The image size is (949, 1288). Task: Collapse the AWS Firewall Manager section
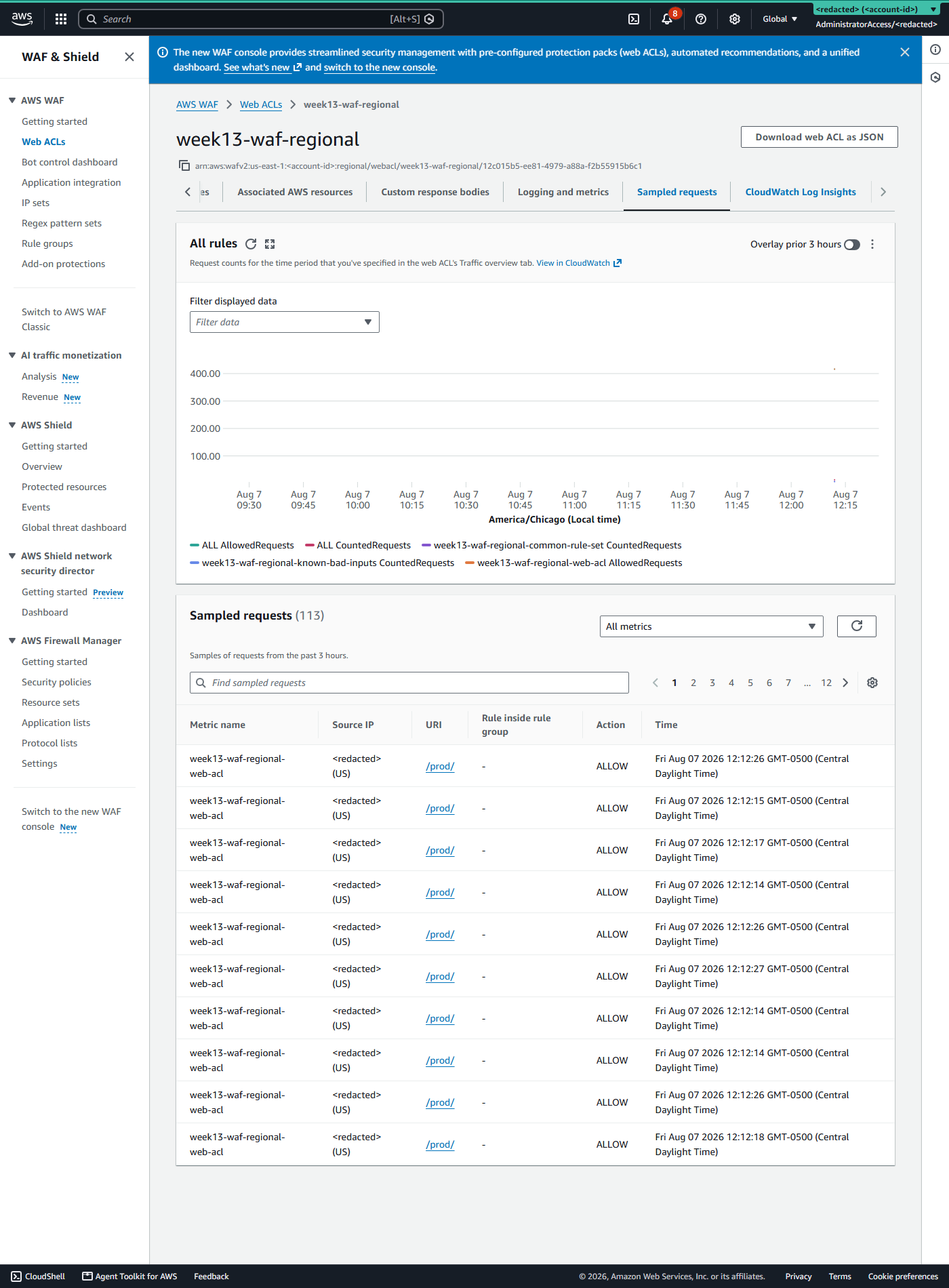[x=12, y=641]
